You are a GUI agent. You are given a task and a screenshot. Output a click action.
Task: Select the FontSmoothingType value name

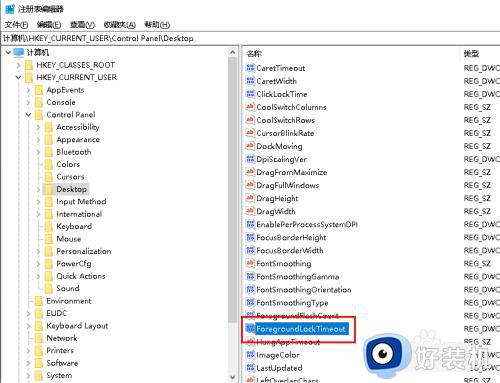tap(292, 303)
